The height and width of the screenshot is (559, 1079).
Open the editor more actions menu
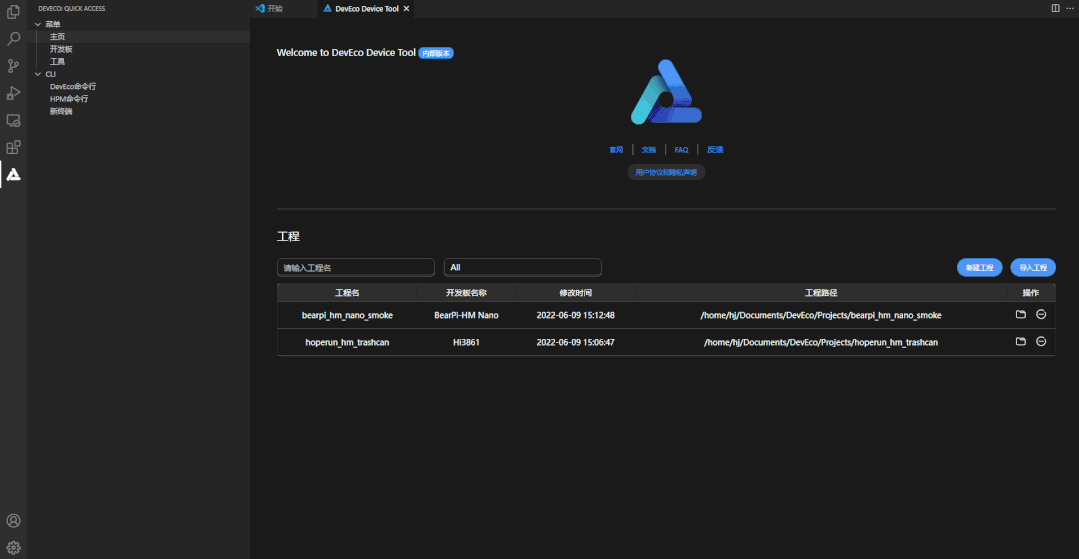point(1070,8)
